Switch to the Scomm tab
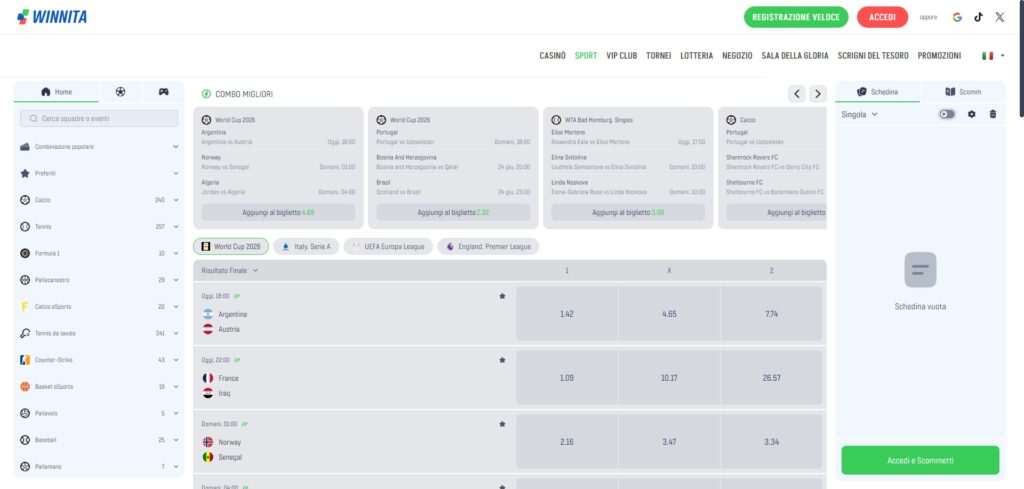 click(963, 92)
